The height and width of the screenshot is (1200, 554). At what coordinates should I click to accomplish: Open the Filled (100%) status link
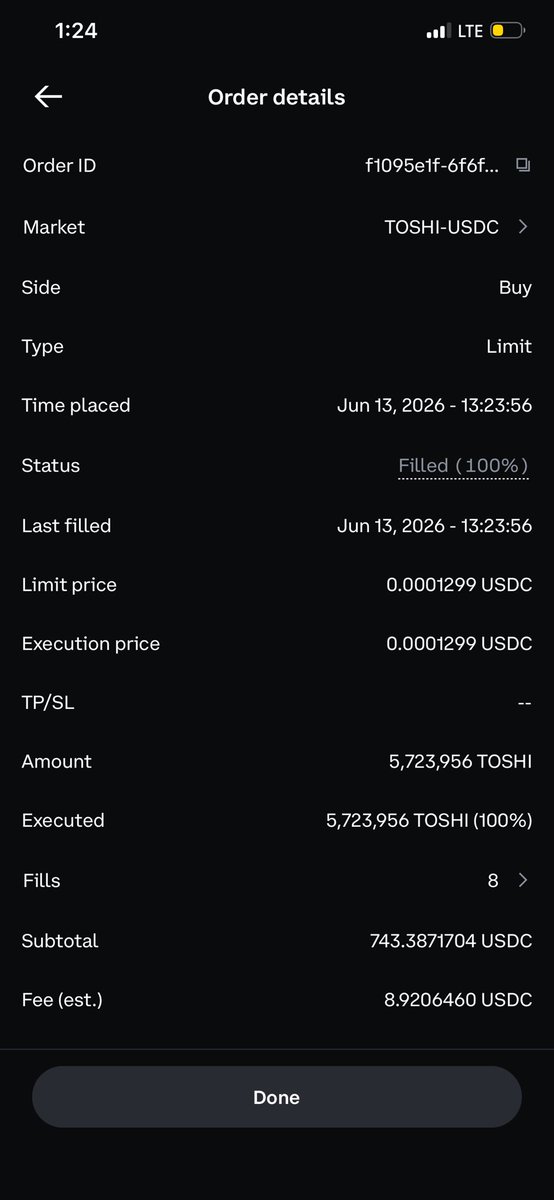[x=463, y=466]
